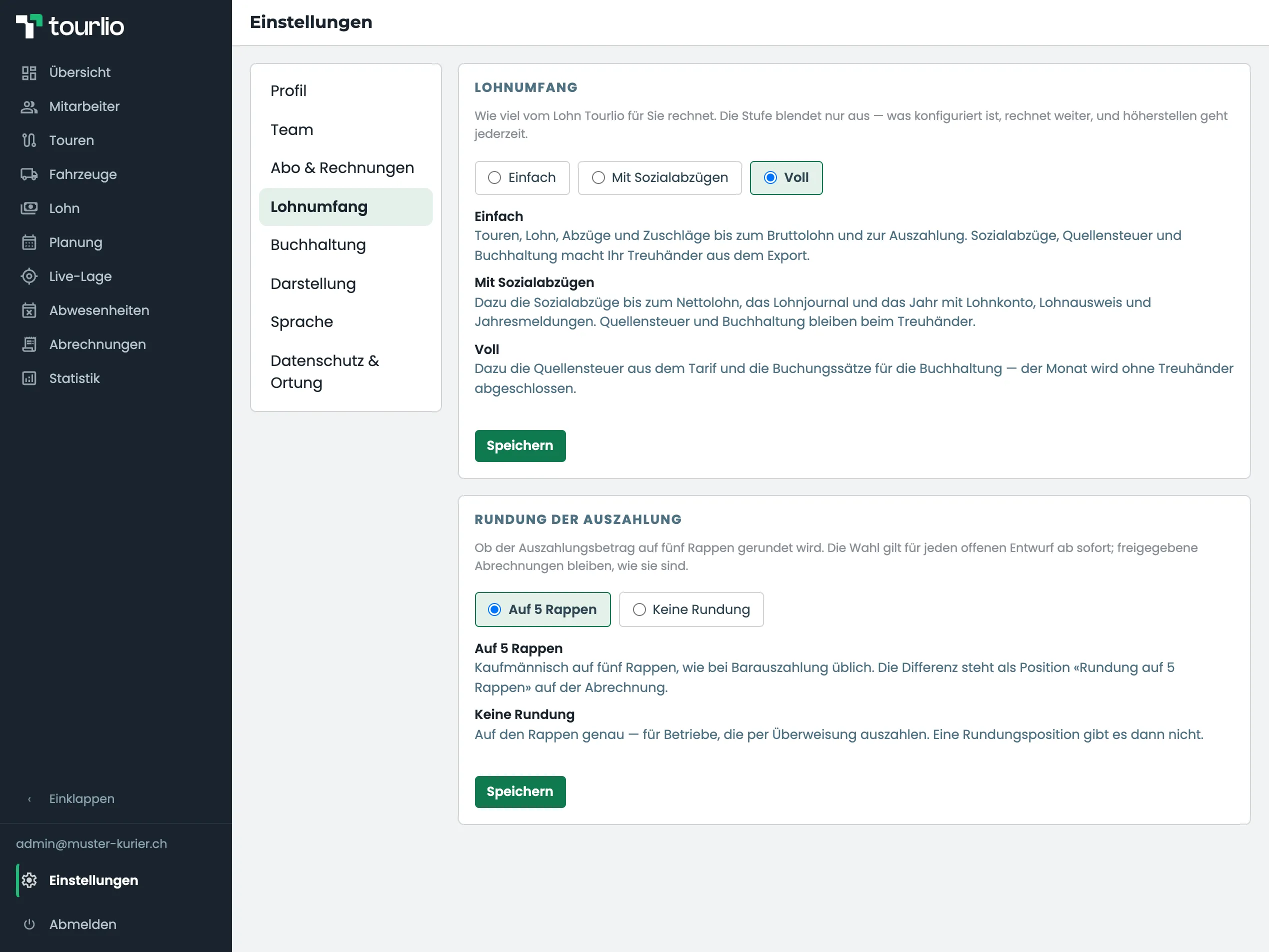Viewport: 1269px width, 952px height.
Task: Click the tourlio logo
Action: (x=70, y=26)
